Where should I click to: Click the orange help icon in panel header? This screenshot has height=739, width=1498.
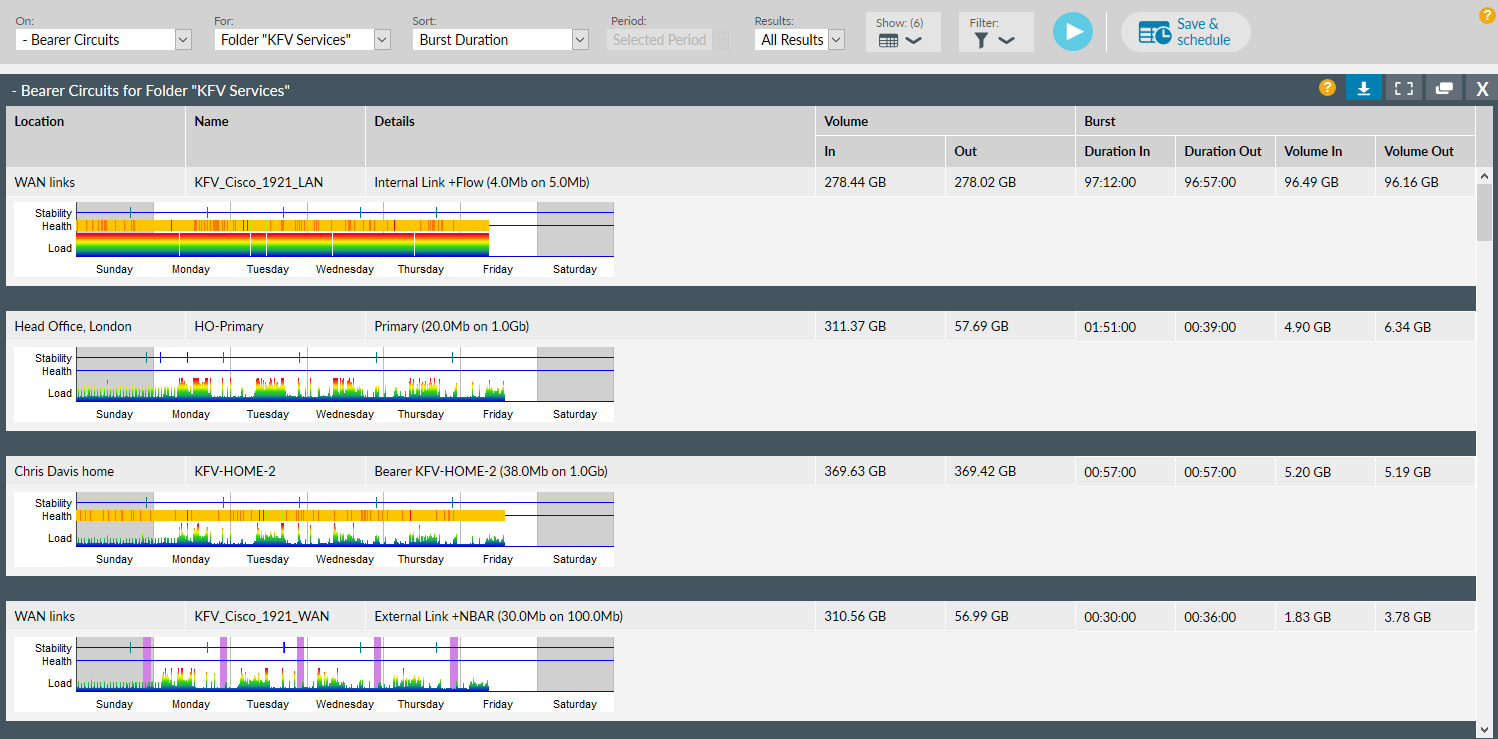(x=1327, y=88)
